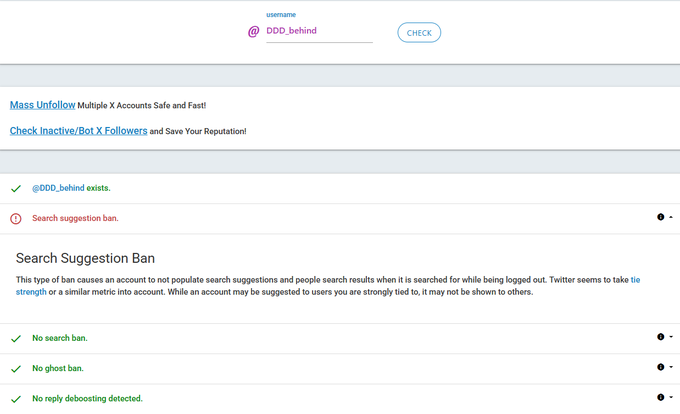Click the green checkmark next to No ghost ban
The width and height of the screenshot is (680, 414).
point(16,369)
